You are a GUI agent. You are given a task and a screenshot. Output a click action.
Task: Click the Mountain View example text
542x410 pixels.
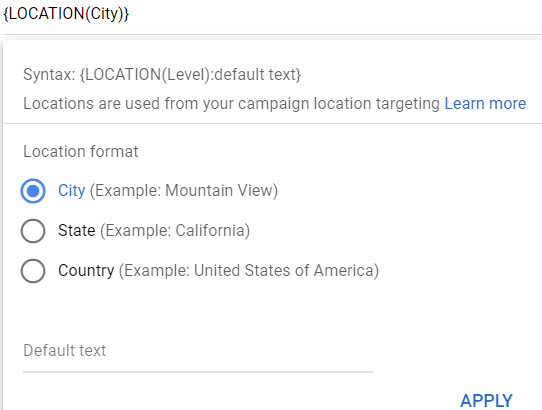(184, 190)
